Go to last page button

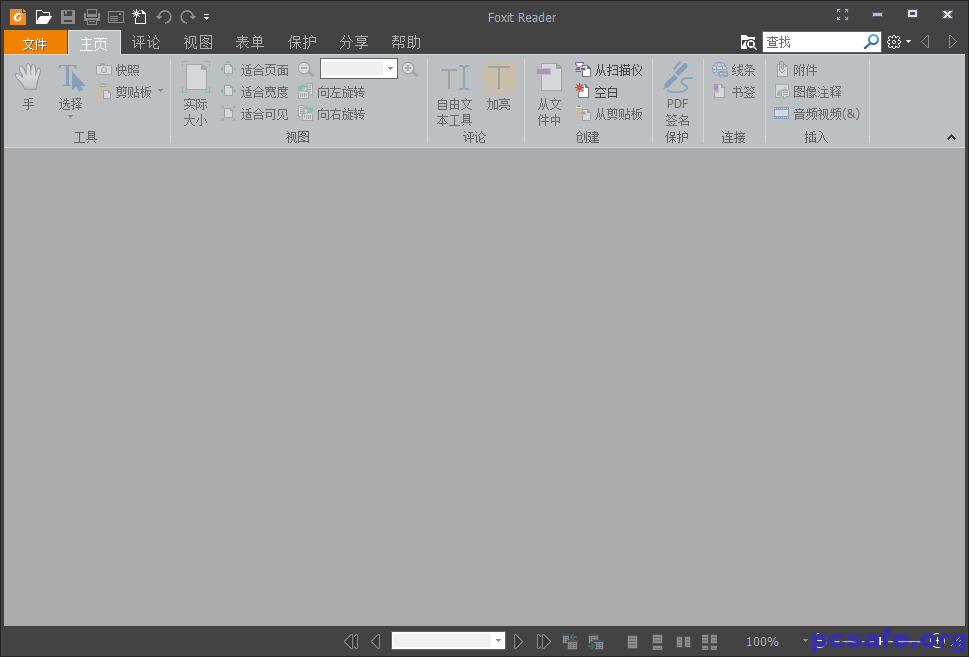[x=543, y=642]
